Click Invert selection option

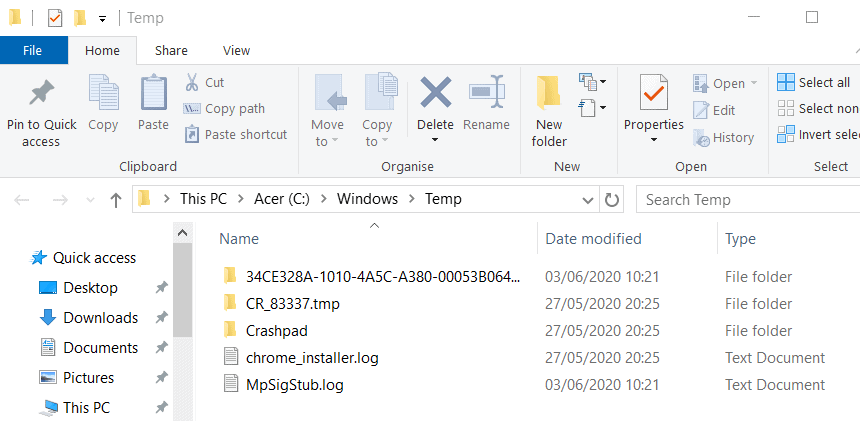tap(818, 134)
